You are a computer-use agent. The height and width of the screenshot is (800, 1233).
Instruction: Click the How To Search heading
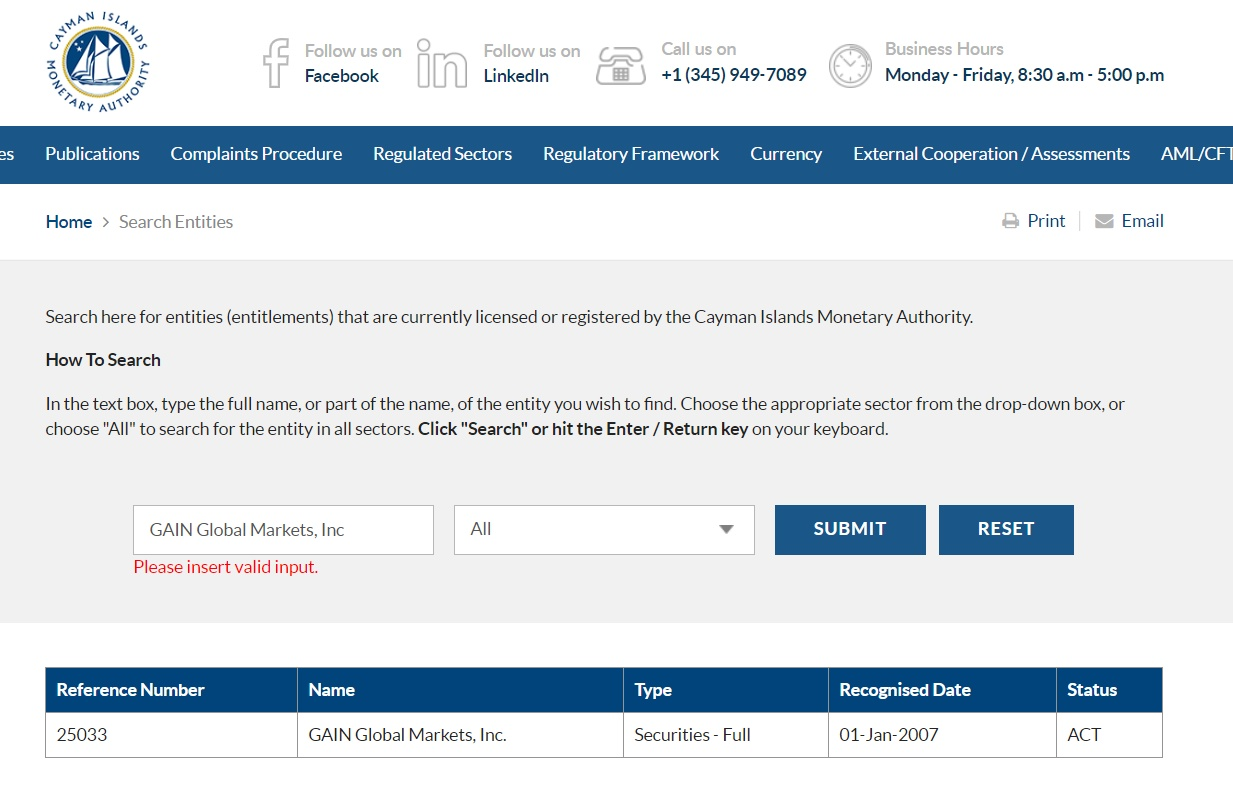(x=103, y=360)
